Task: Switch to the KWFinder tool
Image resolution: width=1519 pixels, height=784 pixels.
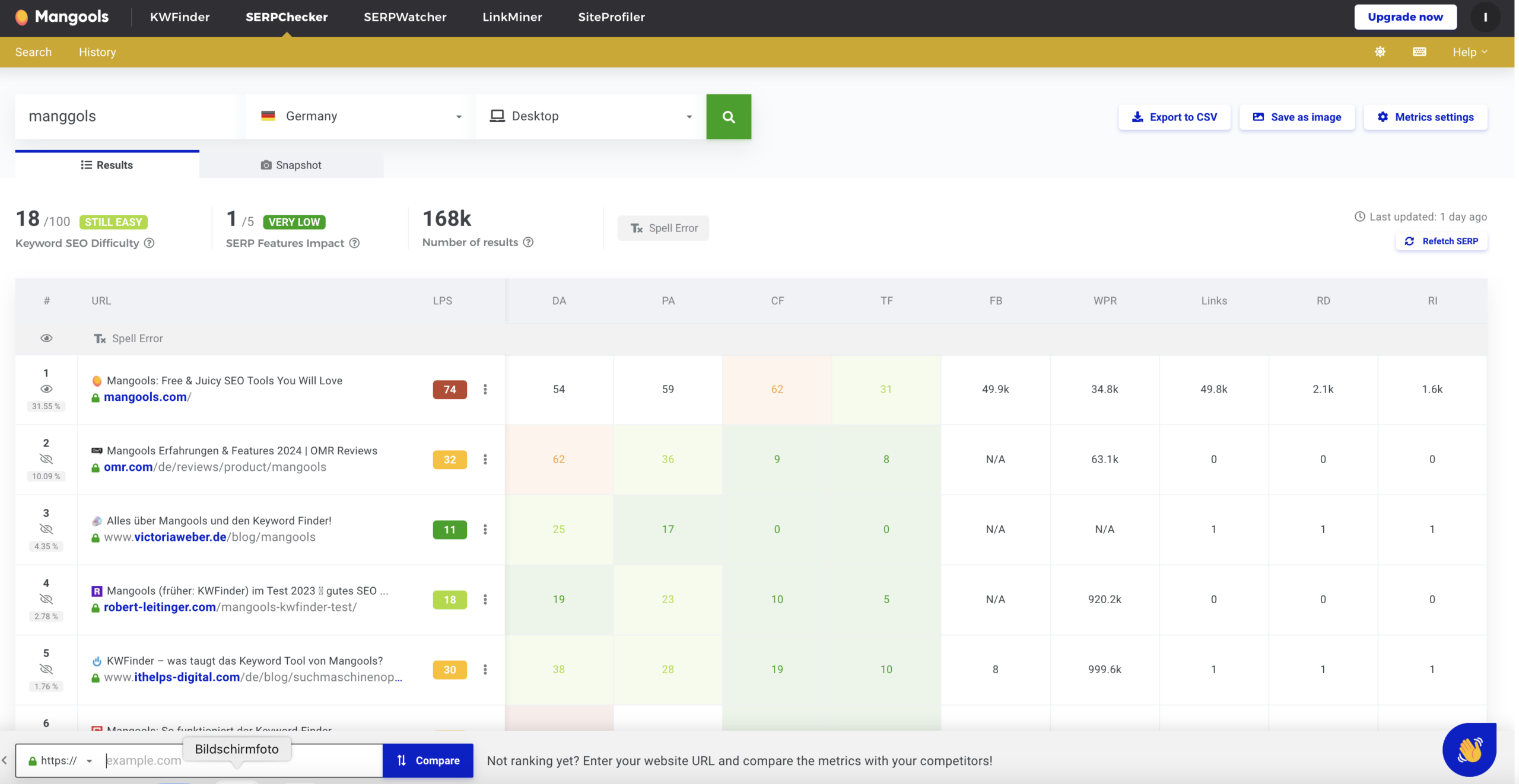Action: coord(180,17)
